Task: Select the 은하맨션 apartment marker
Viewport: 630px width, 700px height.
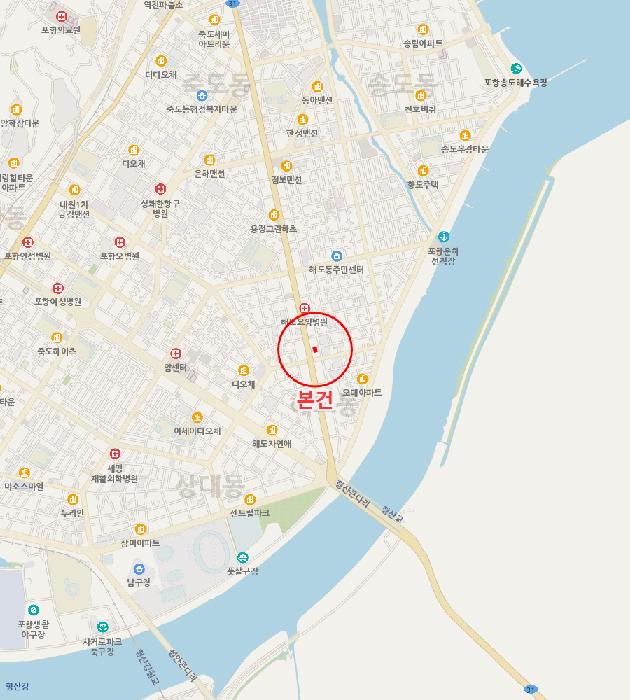Action: [x=209, y=159]
